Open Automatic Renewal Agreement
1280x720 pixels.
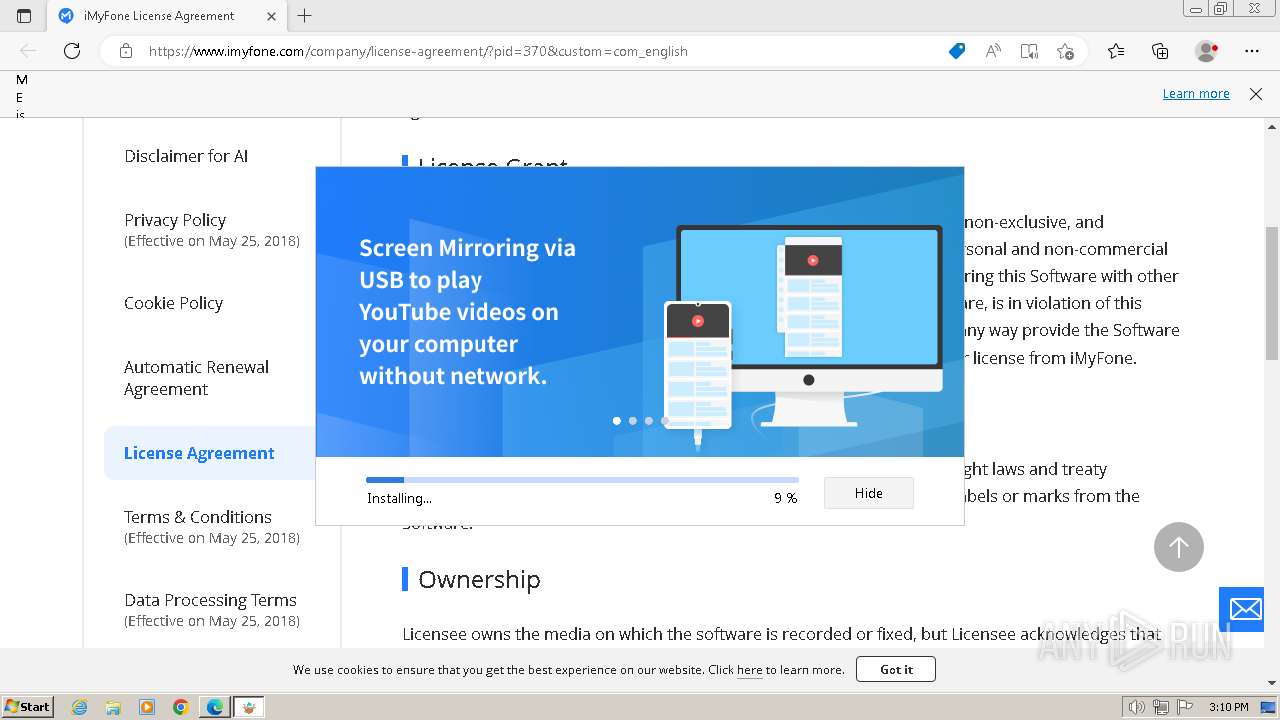pyautogui.click(x=196, y=378)
